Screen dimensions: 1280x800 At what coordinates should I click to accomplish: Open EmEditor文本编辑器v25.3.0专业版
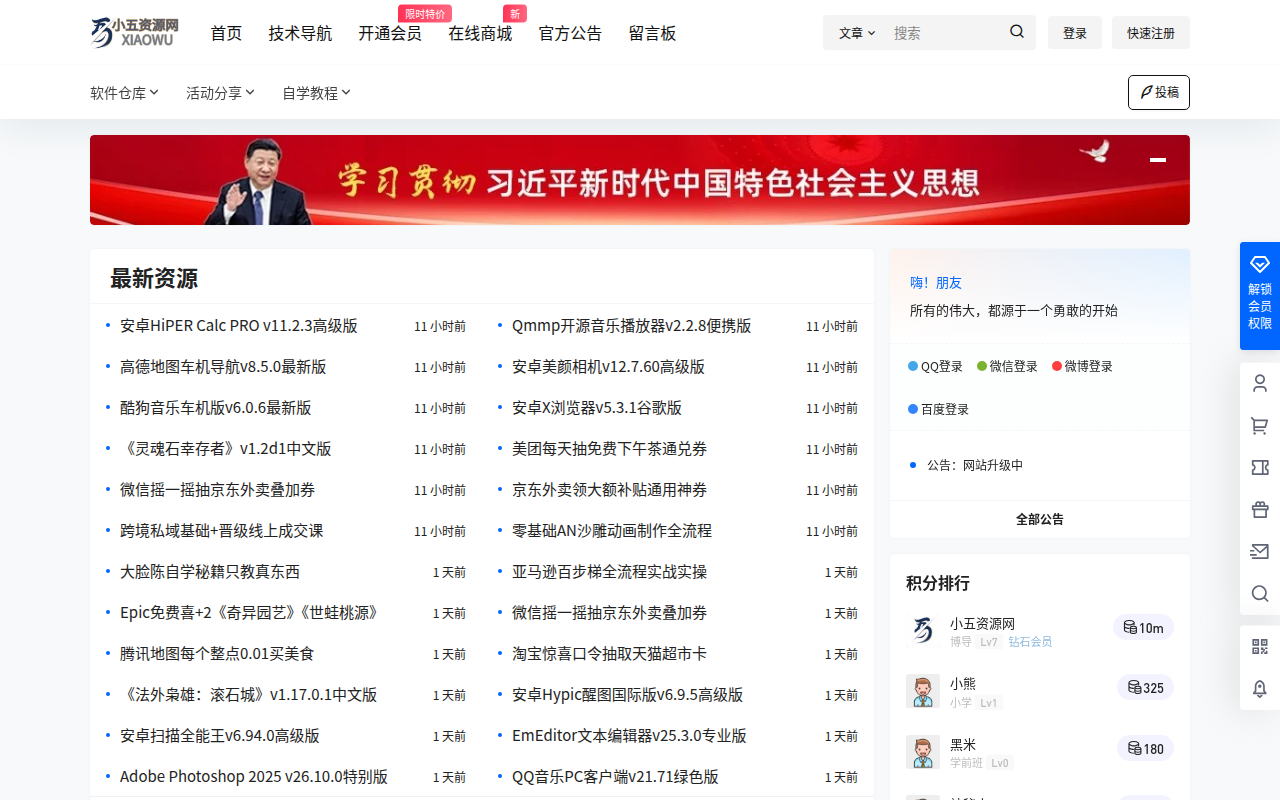pos(629,736)
